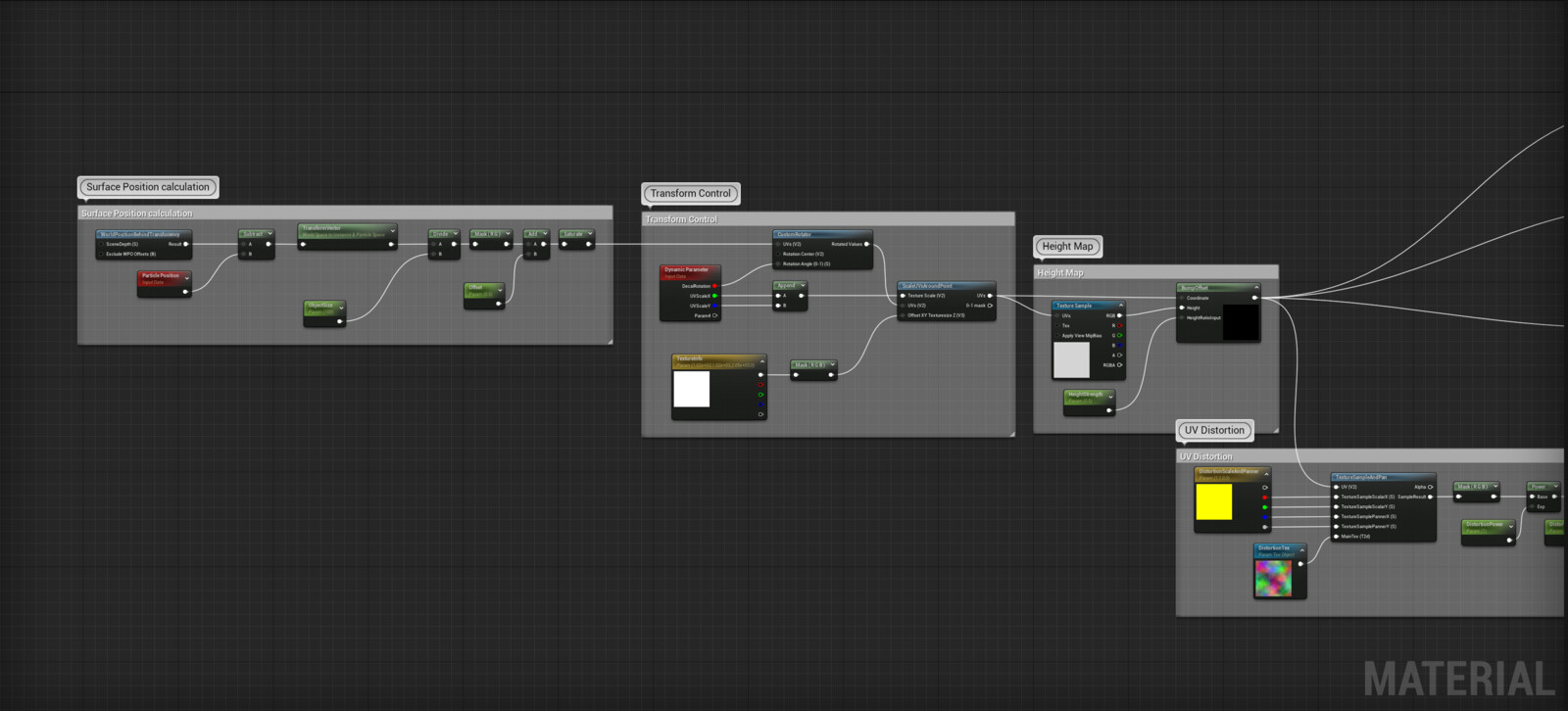Select the CustomRotator node title
Viewport: 1568px width, 711px height.
(793, 234)
